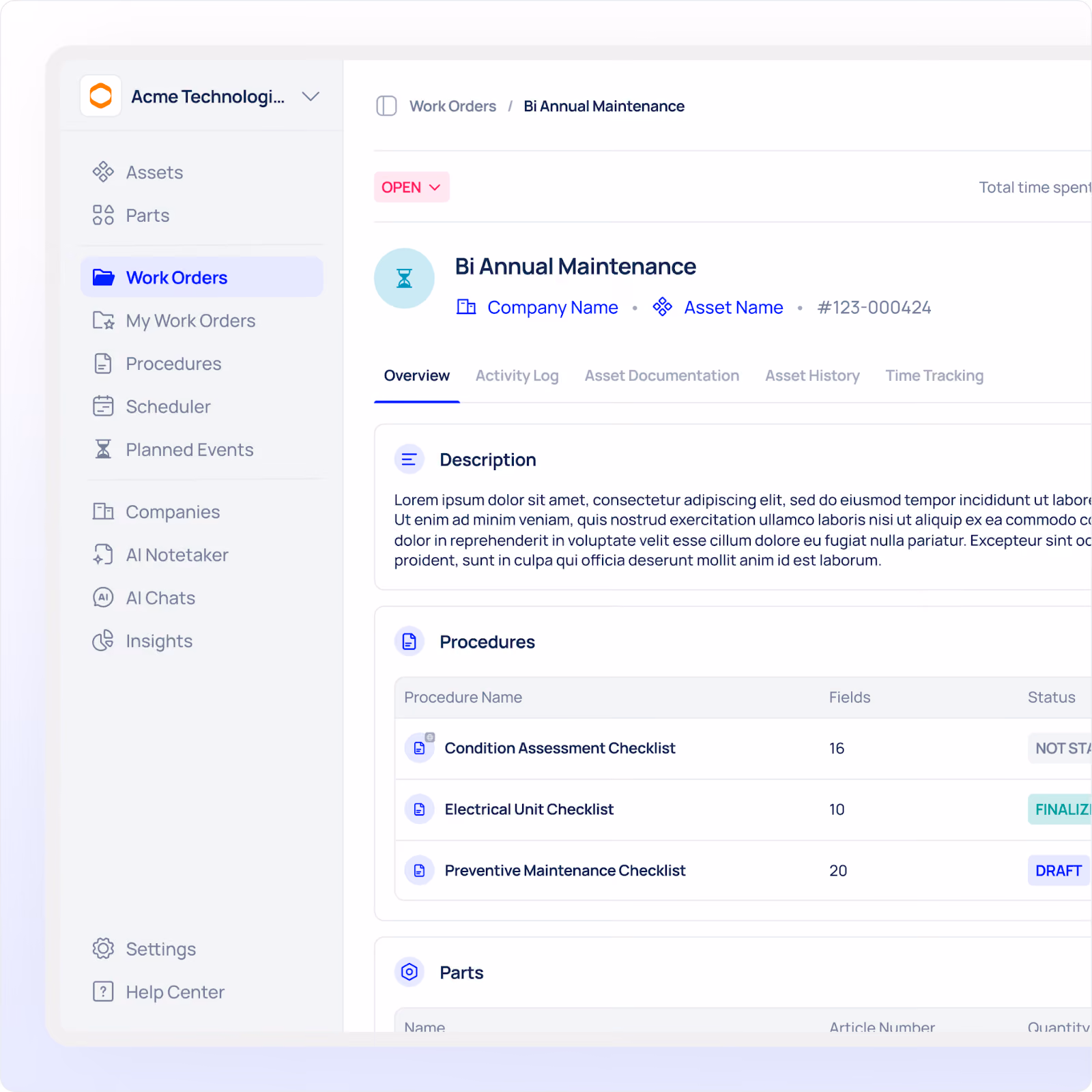This screenshot has width=1092, height=1092.
Task: Open Work Orders in the sidebar
Action: [x=202, y=277]
